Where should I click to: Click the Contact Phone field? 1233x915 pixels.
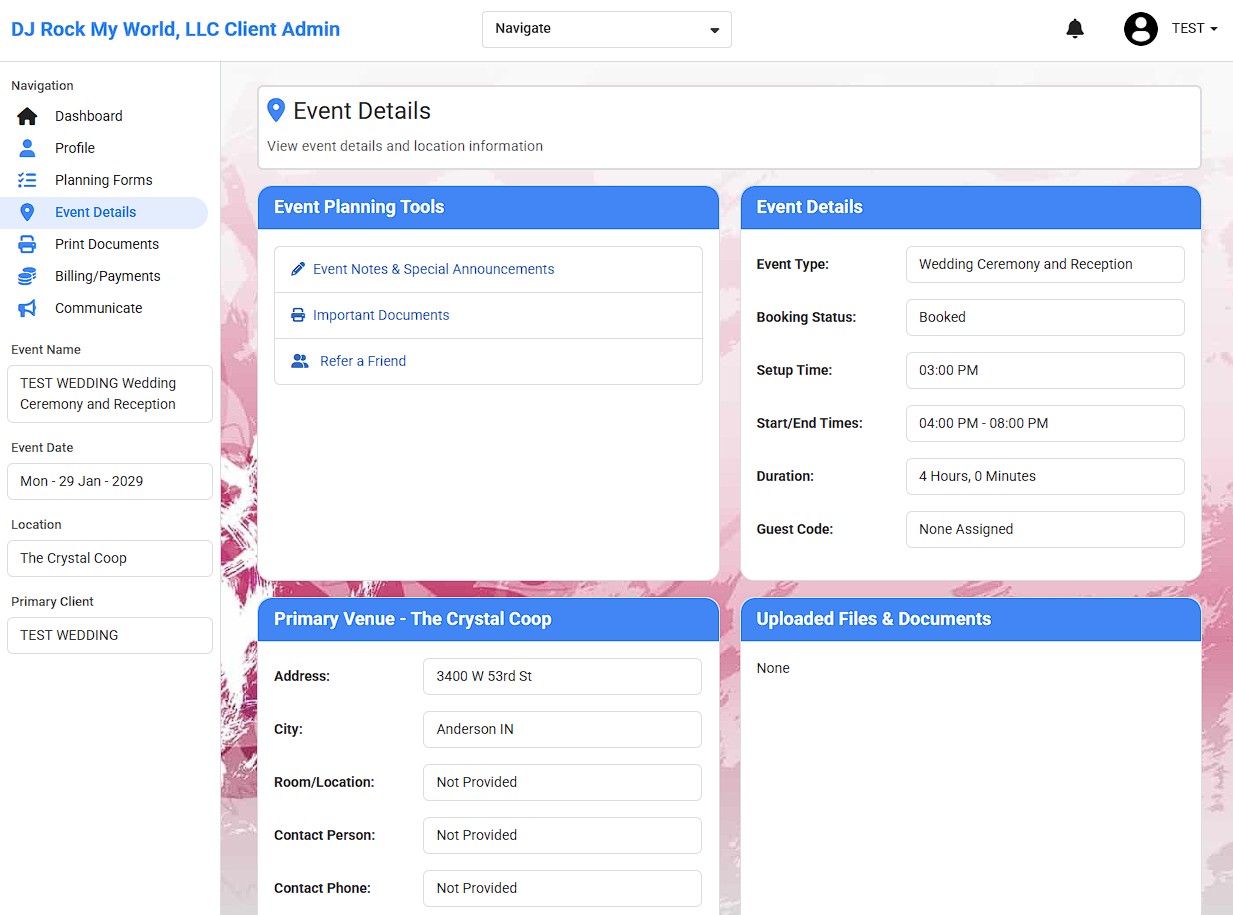(562, 888)
